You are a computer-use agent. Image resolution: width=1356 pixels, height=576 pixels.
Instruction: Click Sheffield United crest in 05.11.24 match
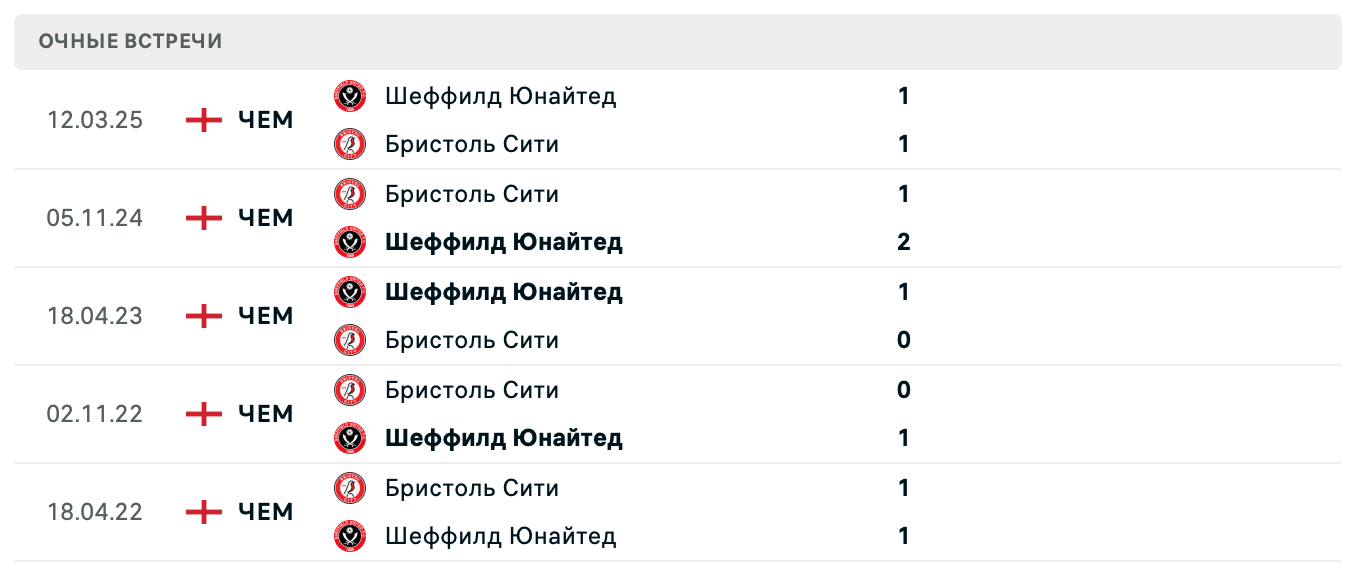click(x=349, y=242)
